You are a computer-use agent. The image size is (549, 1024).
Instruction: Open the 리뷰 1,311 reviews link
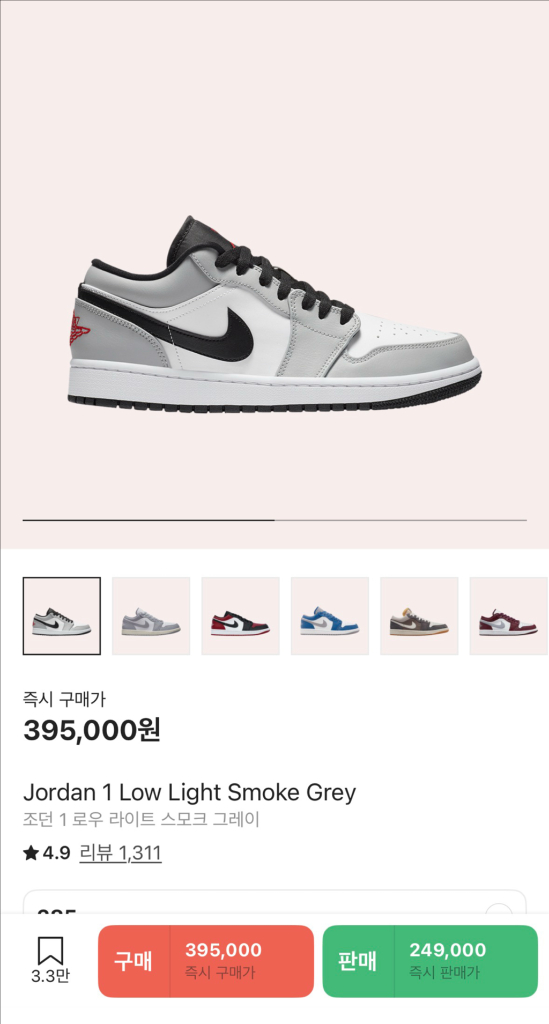[120, 853]
